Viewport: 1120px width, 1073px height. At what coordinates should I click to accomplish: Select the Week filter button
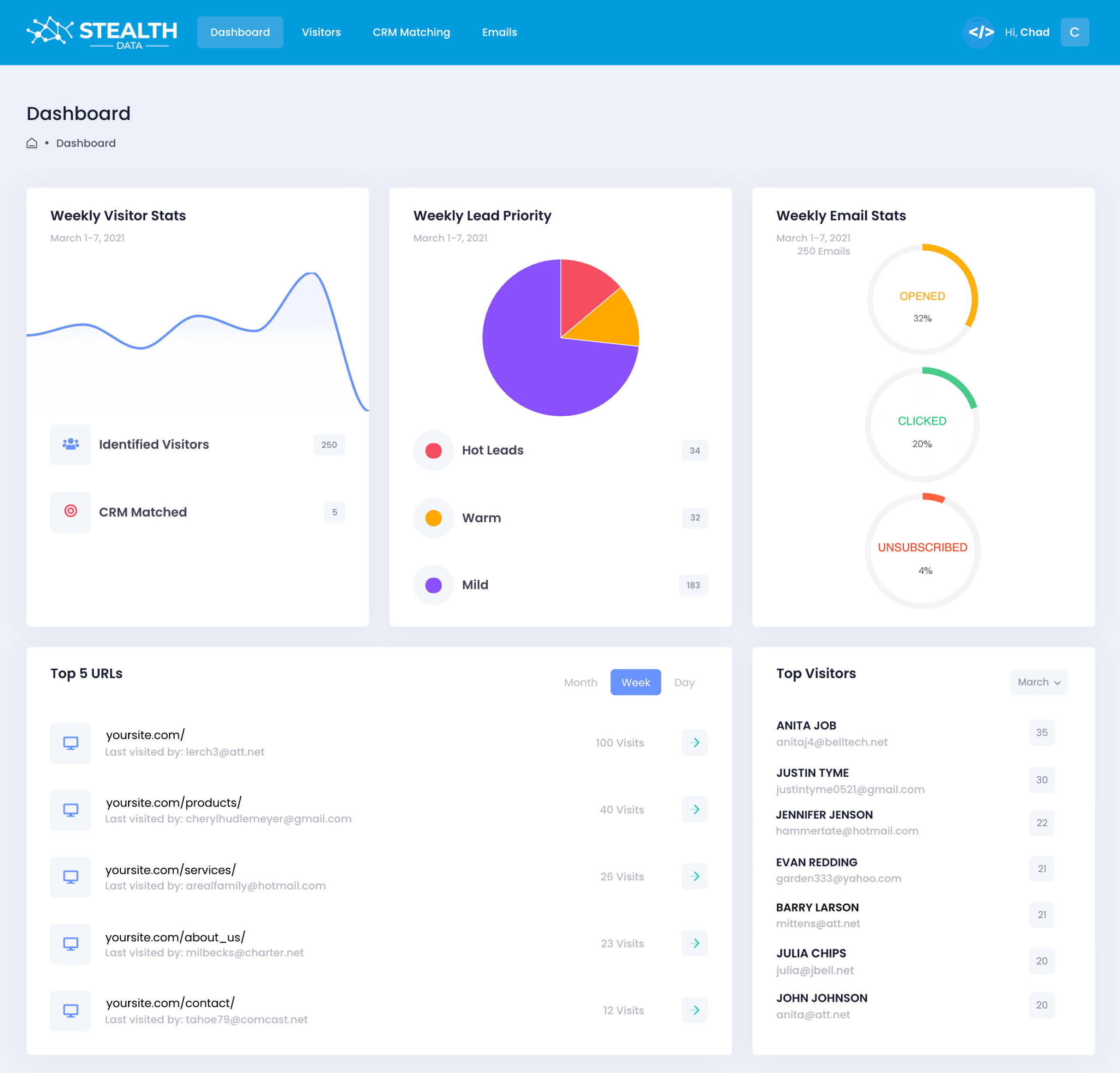click(635, 682)
